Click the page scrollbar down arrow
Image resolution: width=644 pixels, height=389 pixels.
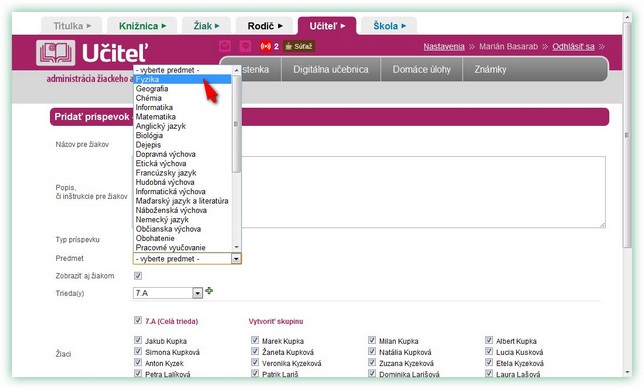[627, 372]
